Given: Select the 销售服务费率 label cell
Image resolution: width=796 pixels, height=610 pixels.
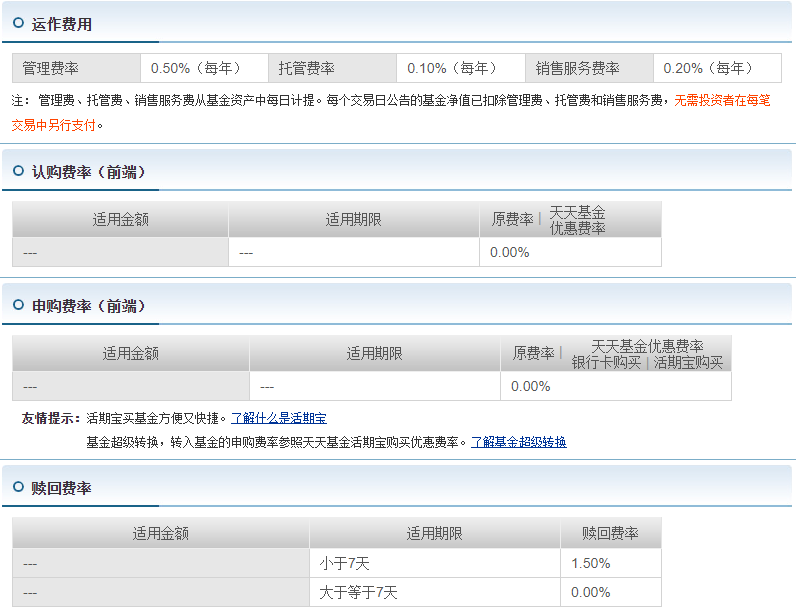Looking at the screenshot, I should tap(589, 68).
